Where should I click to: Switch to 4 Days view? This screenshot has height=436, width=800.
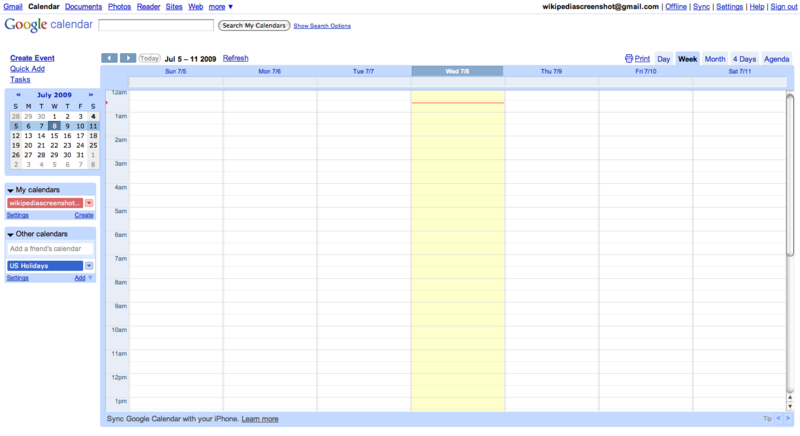pos(744,59)
